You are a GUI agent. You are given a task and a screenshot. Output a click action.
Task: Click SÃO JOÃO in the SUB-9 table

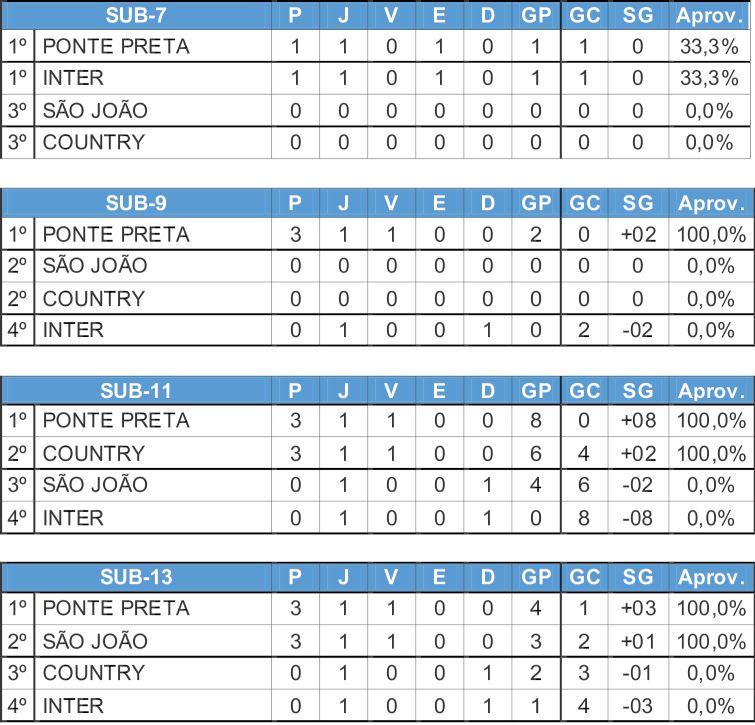coord(95,265)
